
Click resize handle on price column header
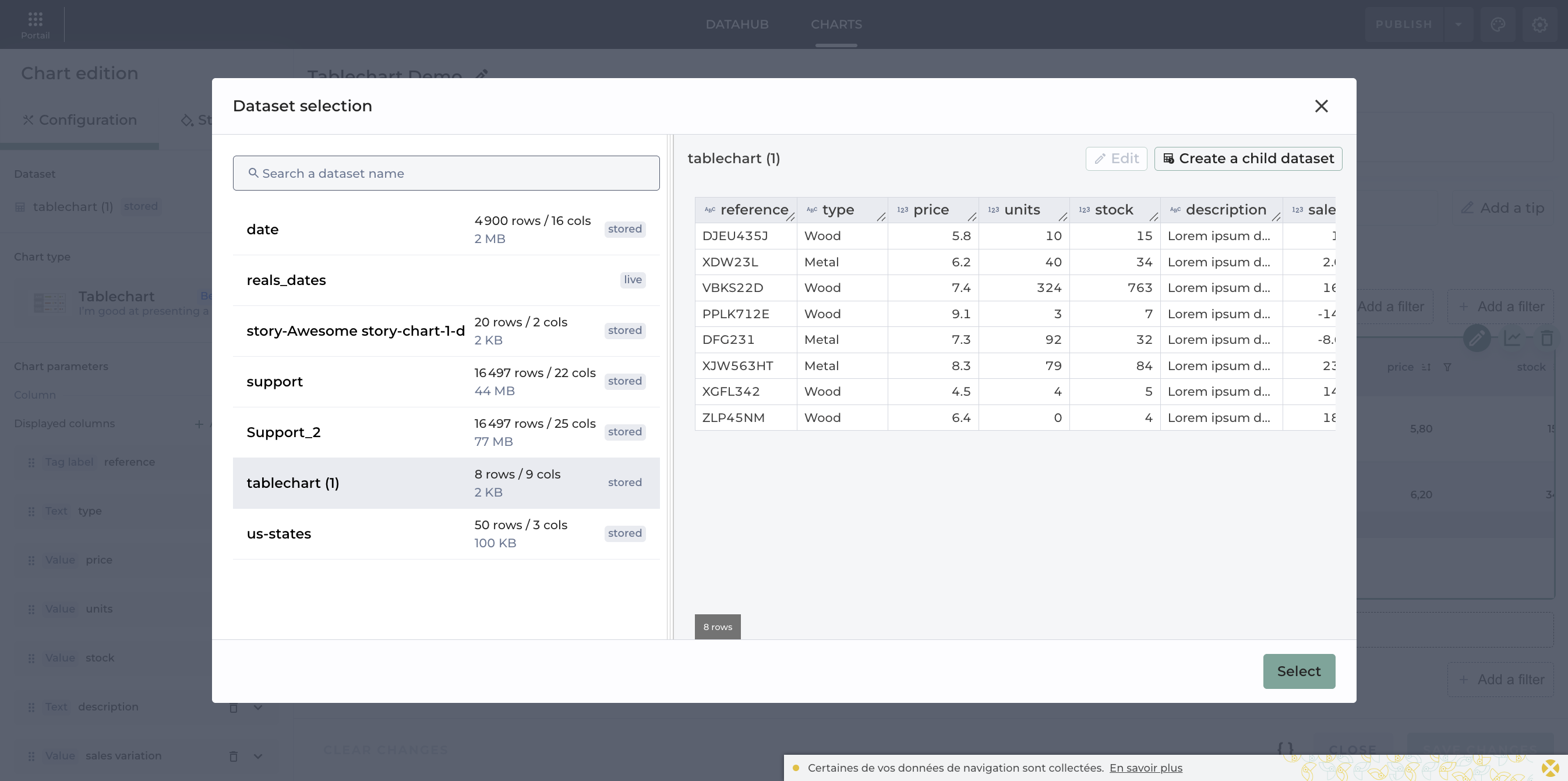[x=972, y=217]
